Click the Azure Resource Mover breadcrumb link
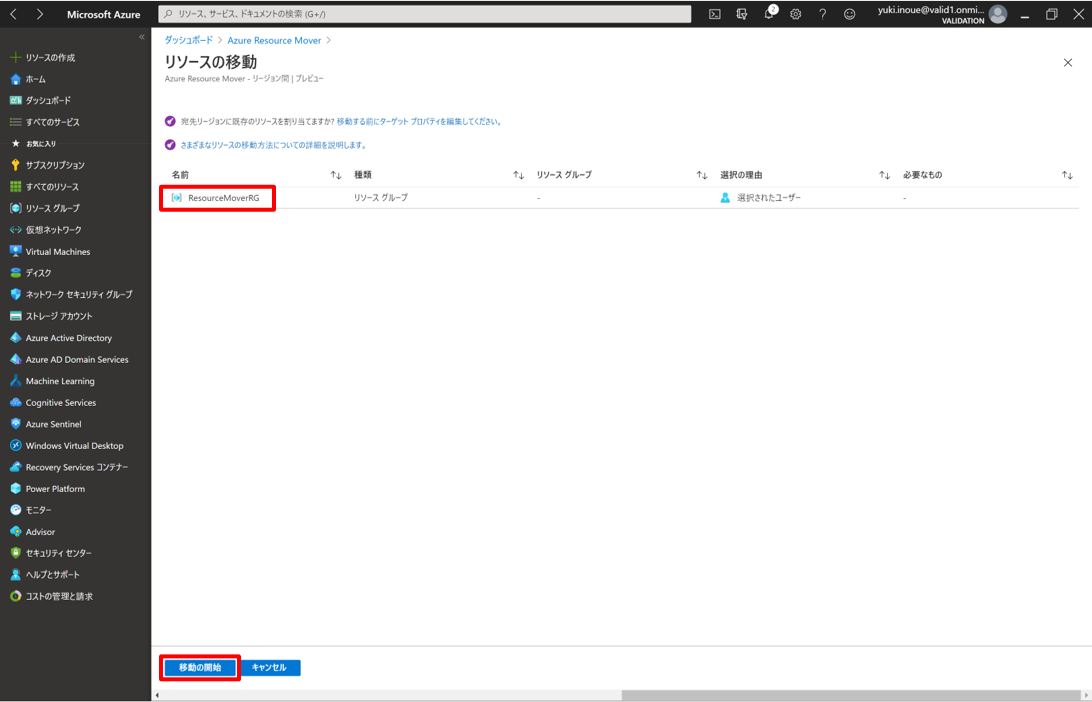Screen dimensions: 1092x702 click(x=274, y=40)
